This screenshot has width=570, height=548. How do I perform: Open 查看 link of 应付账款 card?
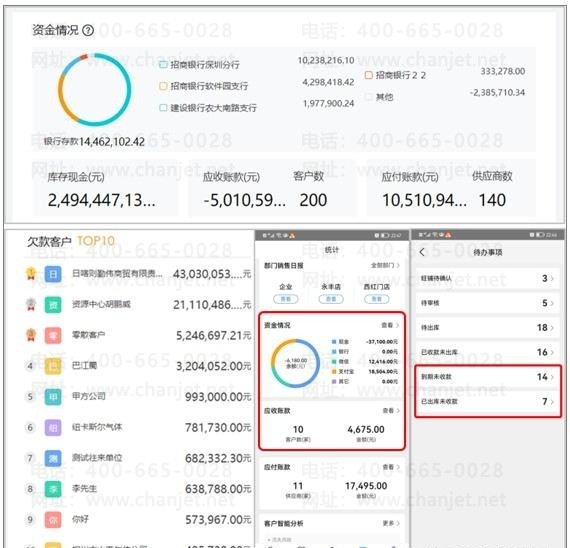[391, 467]
